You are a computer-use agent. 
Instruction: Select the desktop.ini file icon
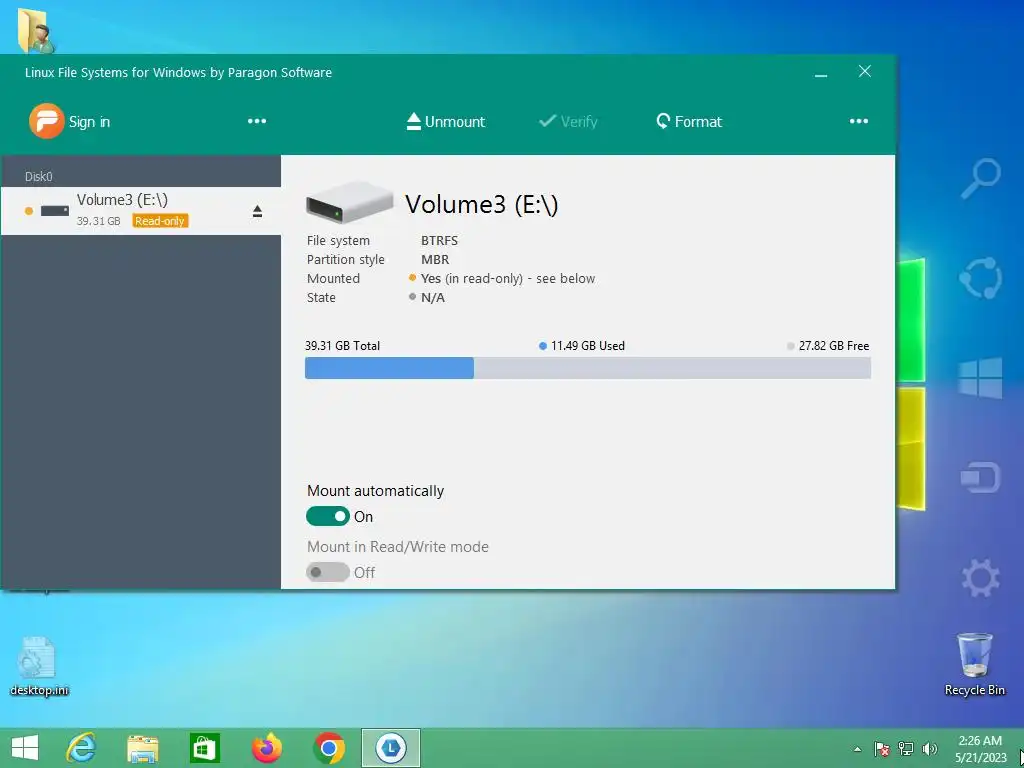click(39, 666)
